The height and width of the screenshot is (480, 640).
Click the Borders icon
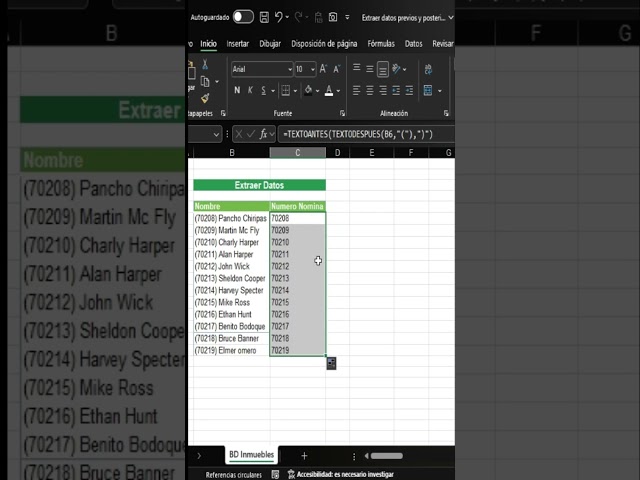coord(286,90)
